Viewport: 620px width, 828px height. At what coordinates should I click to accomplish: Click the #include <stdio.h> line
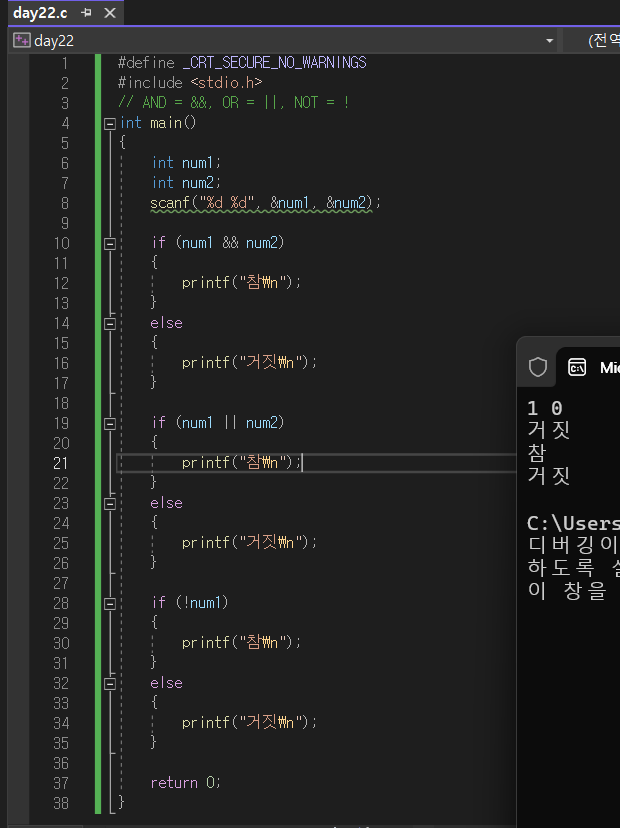[190, 83]
